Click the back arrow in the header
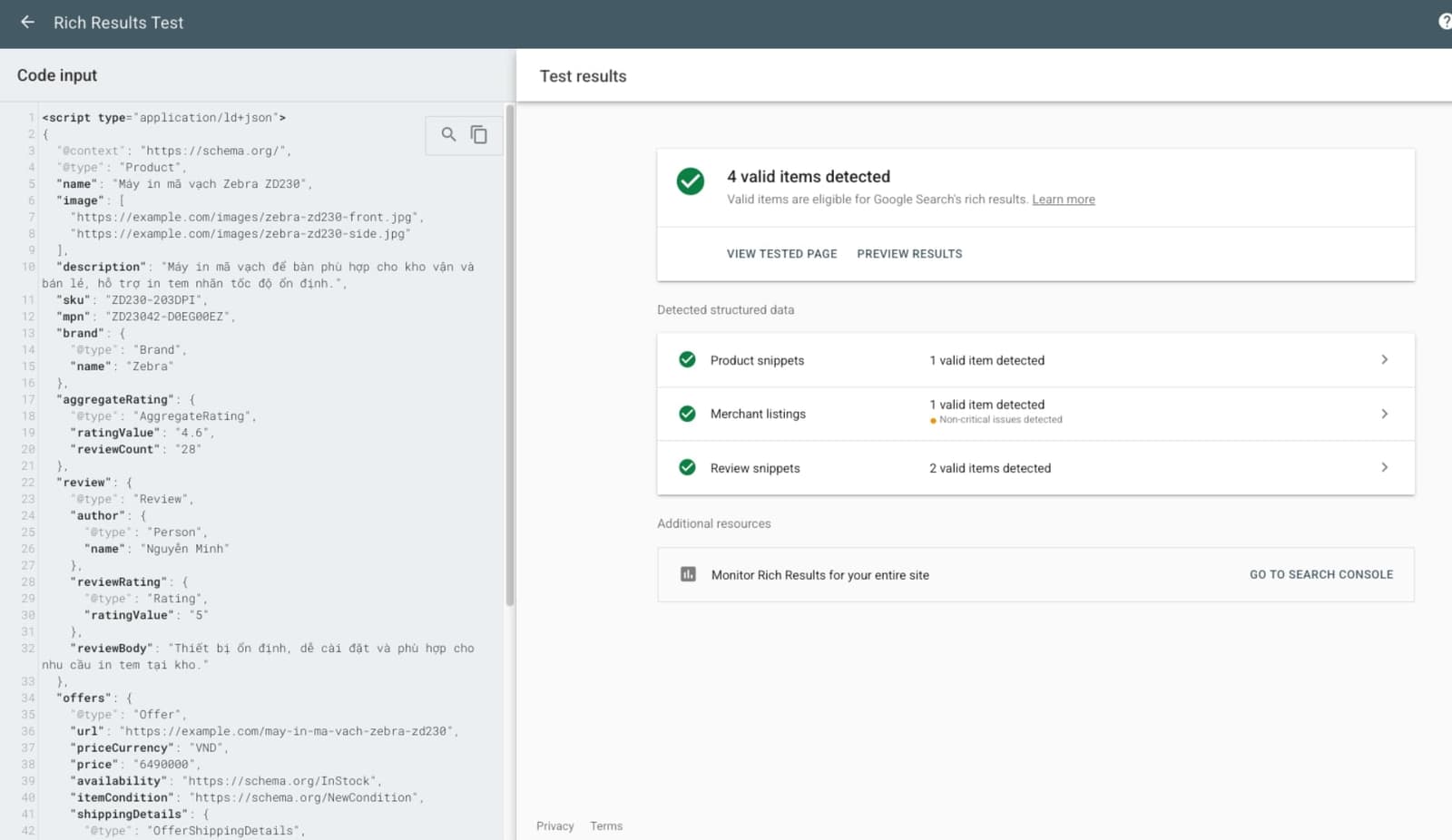The image size is (1452, 840). pos(27,22)
